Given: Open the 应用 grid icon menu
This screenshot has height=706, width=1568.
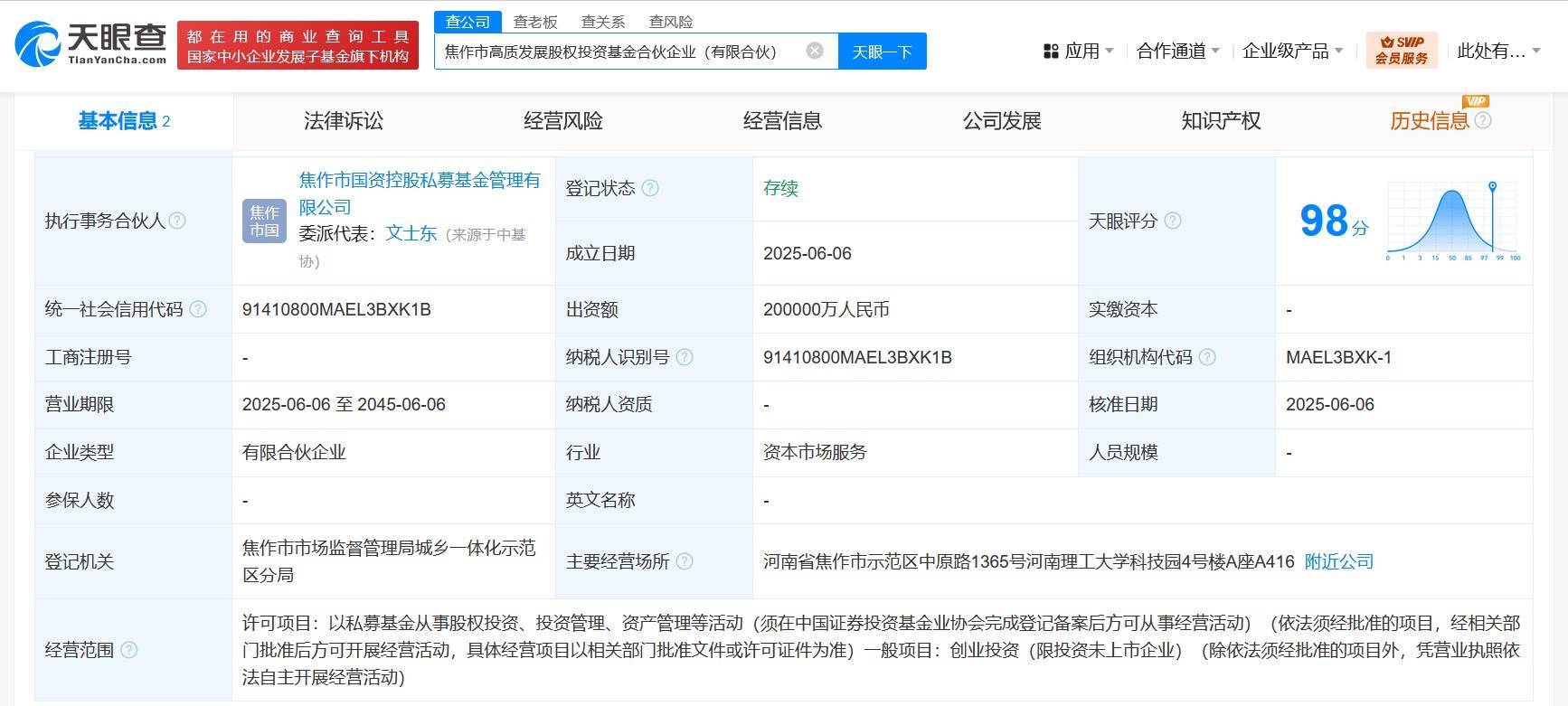Looking at the screenshot, I should (1051, 52).
